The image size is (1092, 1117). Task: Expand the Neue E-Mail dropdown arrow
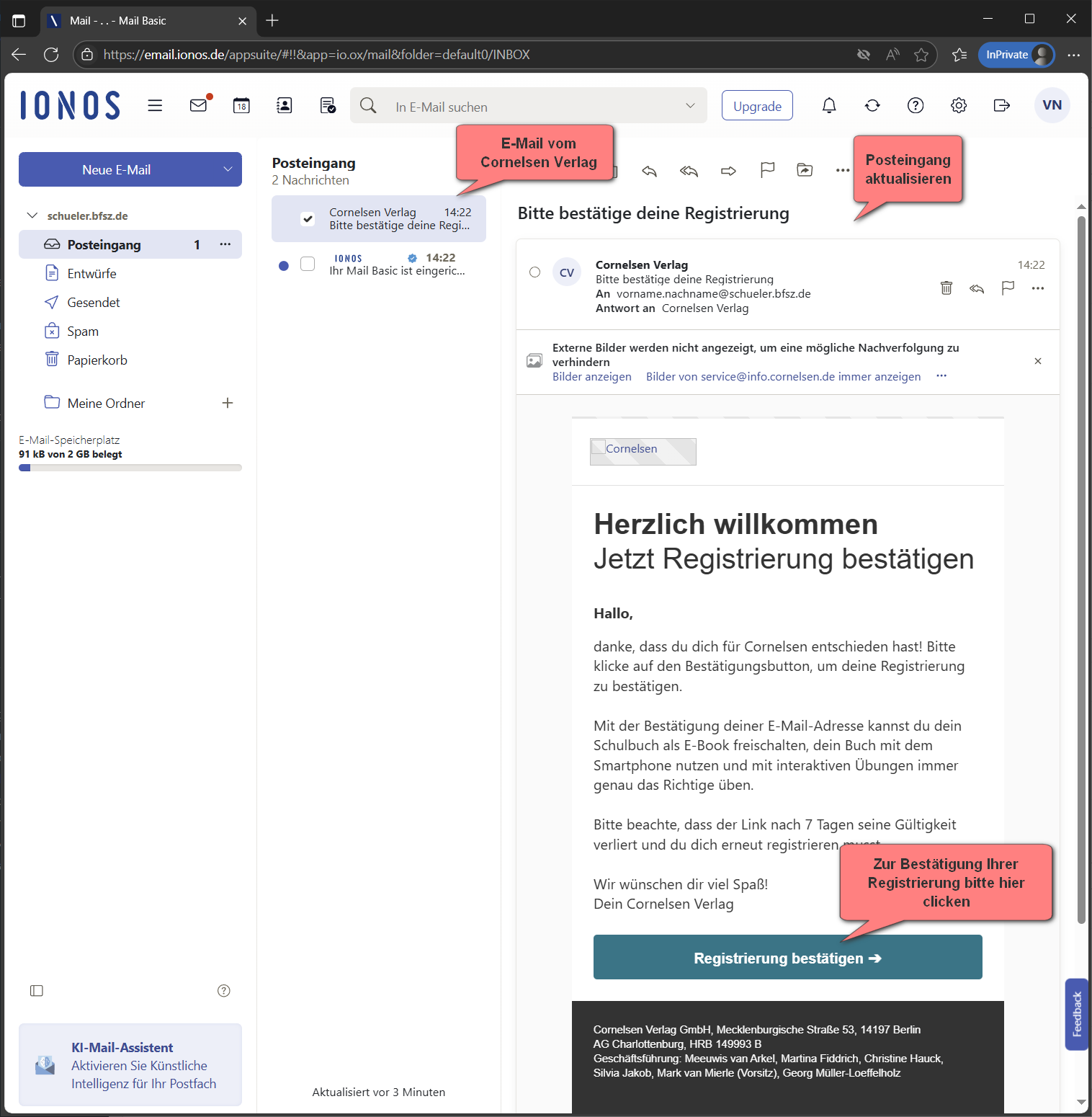pos(228,169)
